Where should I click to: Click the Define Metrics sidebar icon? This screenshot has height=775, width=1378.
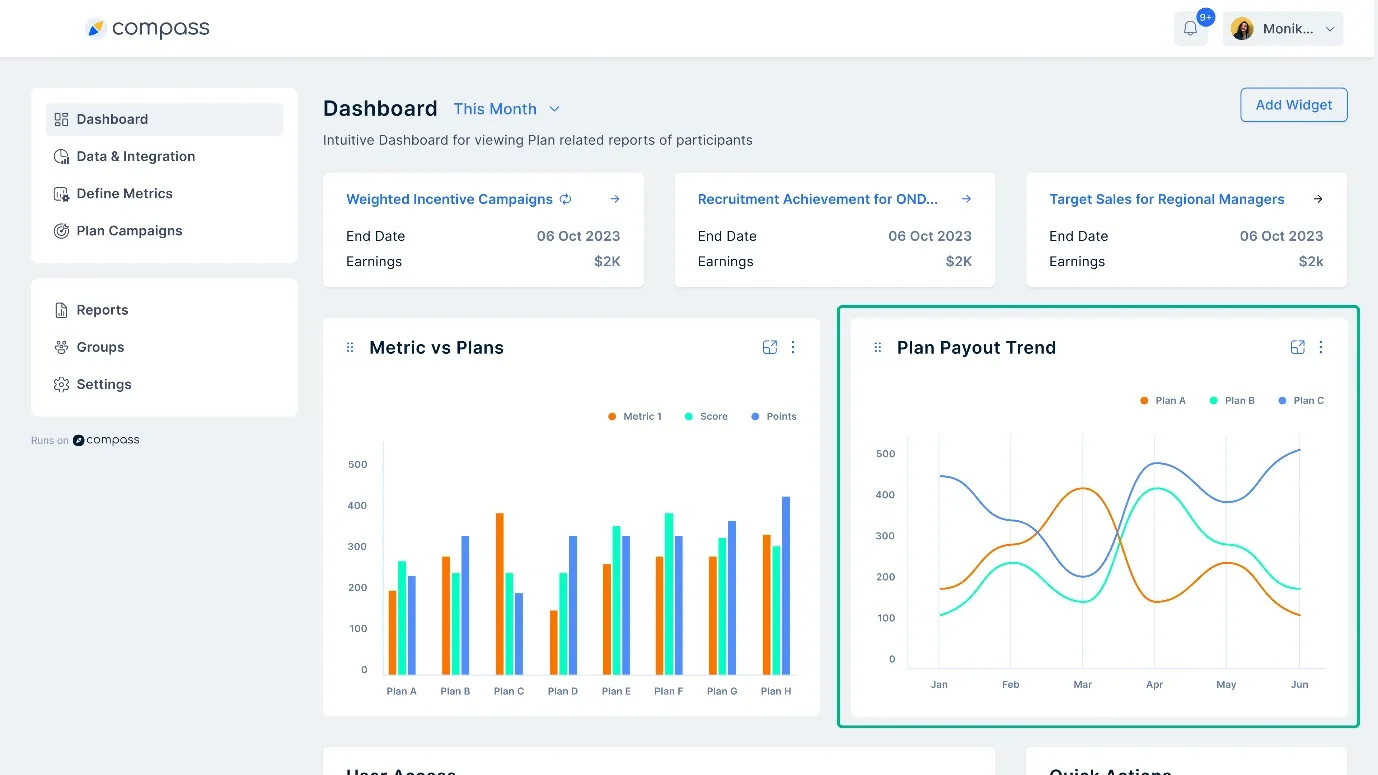pos(60,193)
